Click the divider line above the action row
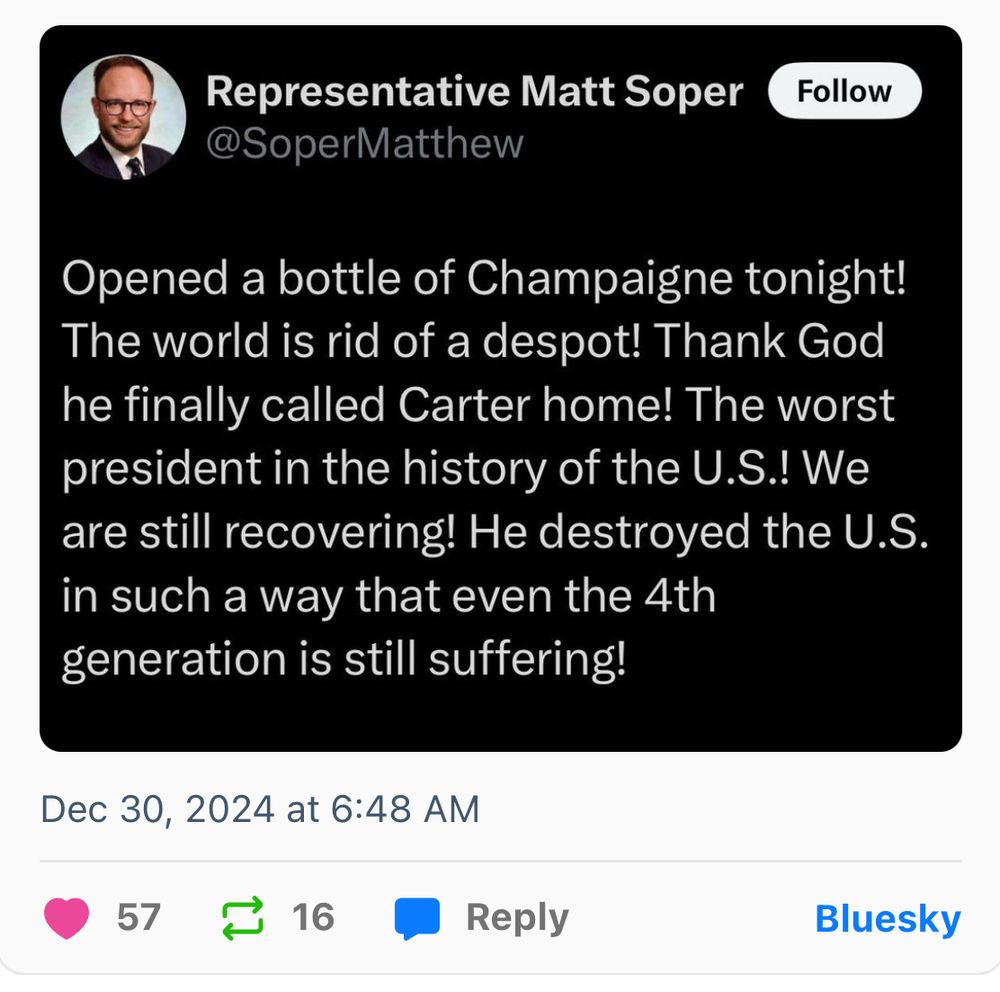This screenshot has height=992, width=1000. [500, 861]
